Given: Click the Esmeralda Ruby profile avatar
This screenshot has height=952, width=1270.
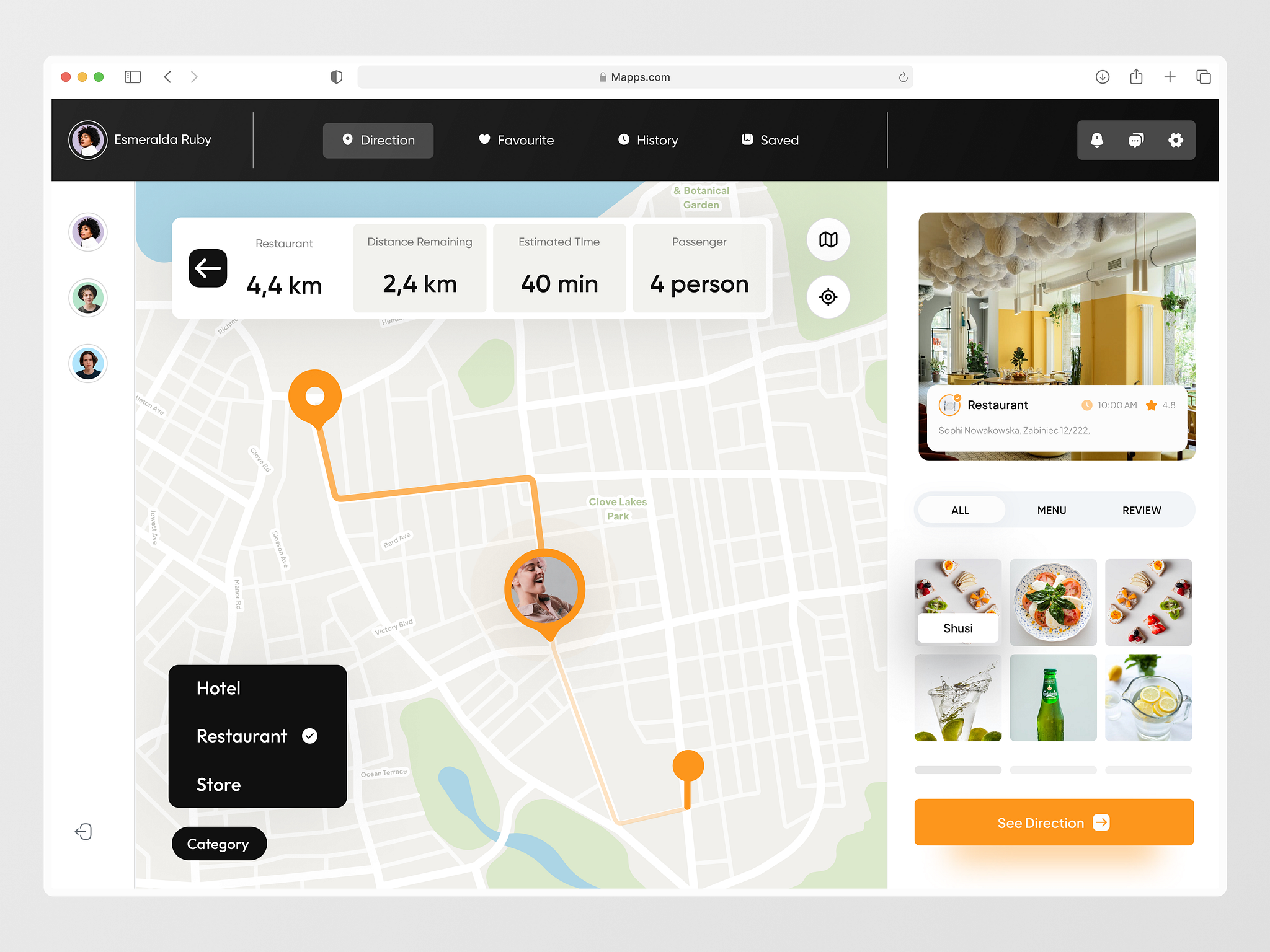Looking at the screenshot, I should (x=87, y=139).
